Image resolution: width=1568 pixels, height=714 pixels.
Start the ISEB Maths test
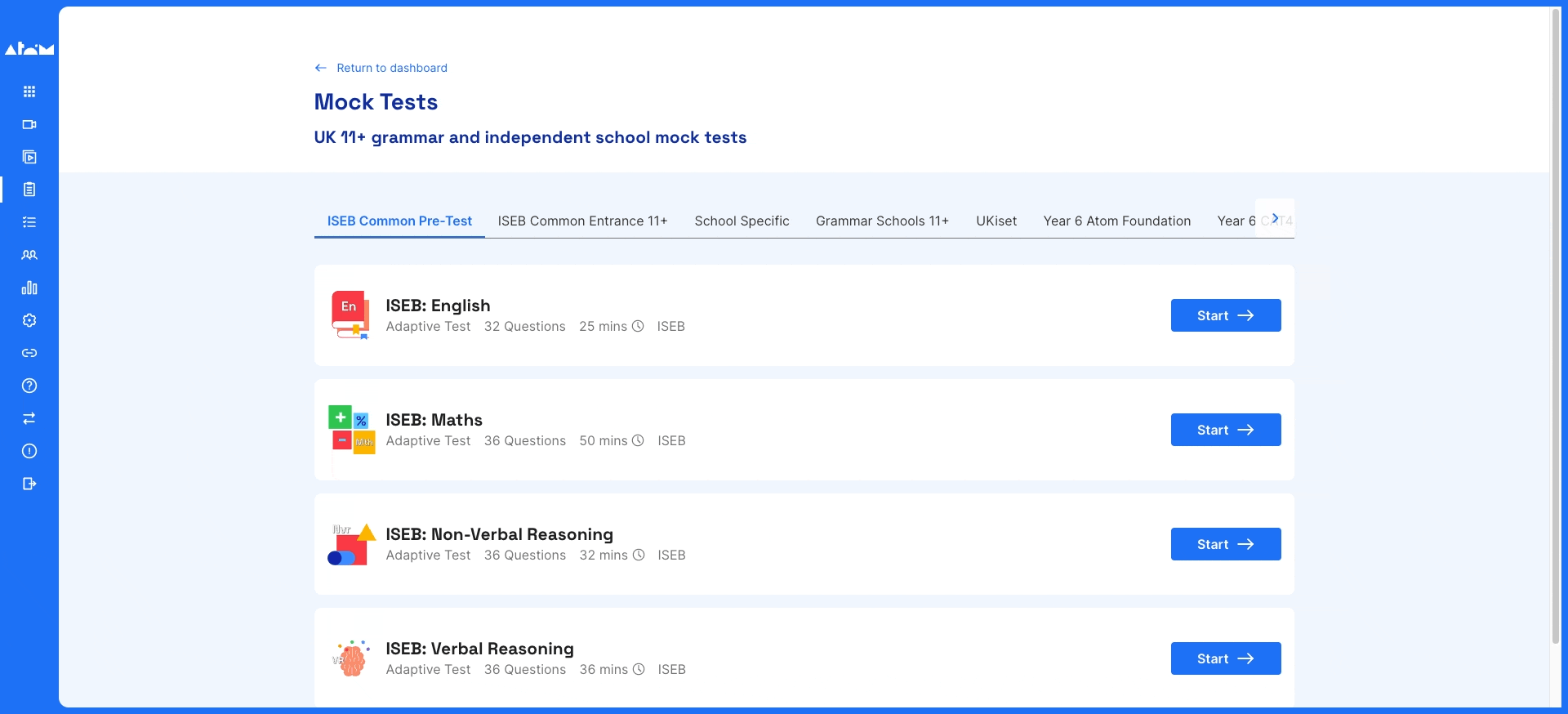[x=1226, y=430]
